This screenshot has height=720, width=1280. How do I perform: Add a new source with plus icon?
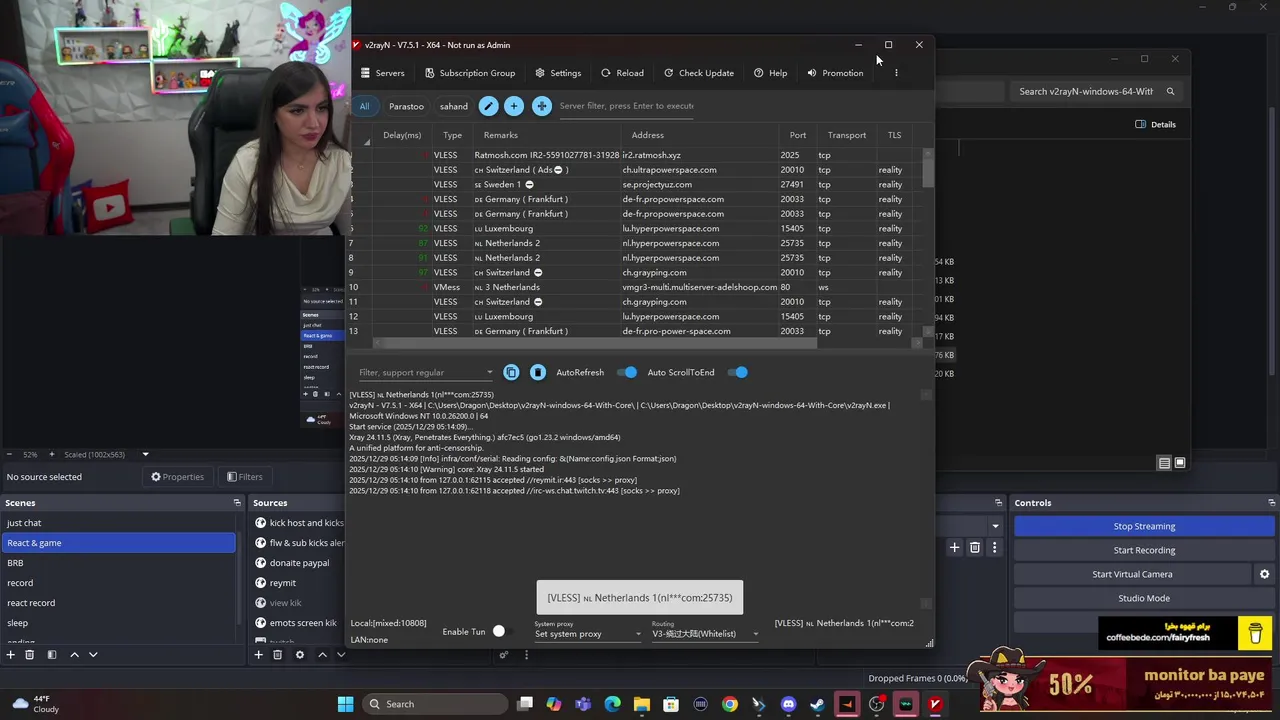[x=258, y=655]
